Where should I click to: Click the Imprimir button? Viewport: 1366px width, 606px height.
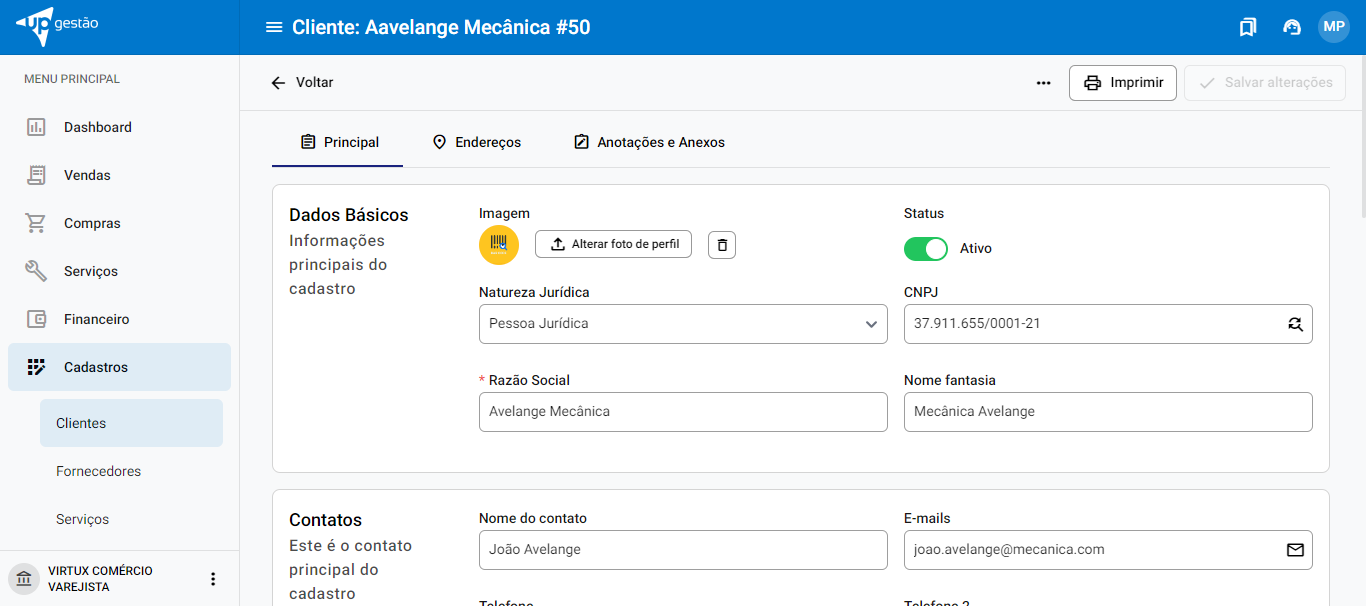coord(1122,83)
